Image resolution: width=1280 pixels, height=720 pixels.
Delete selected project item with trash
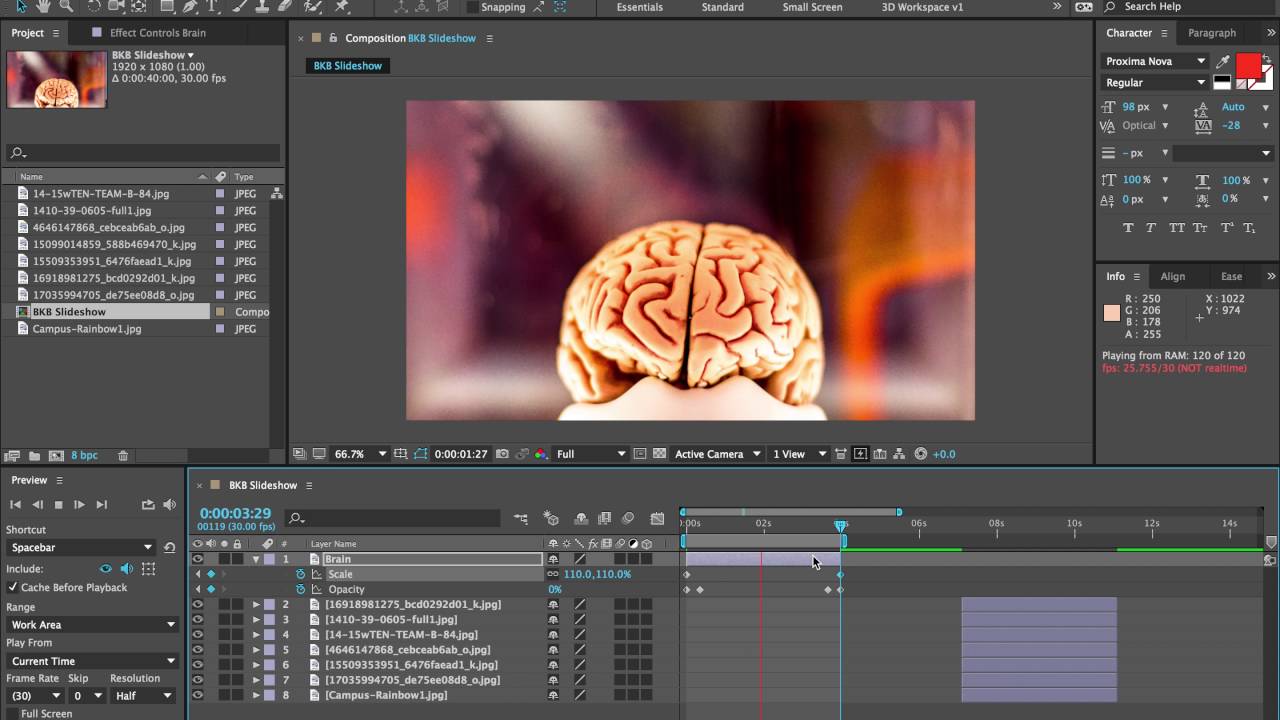click(x=123, y=456)
